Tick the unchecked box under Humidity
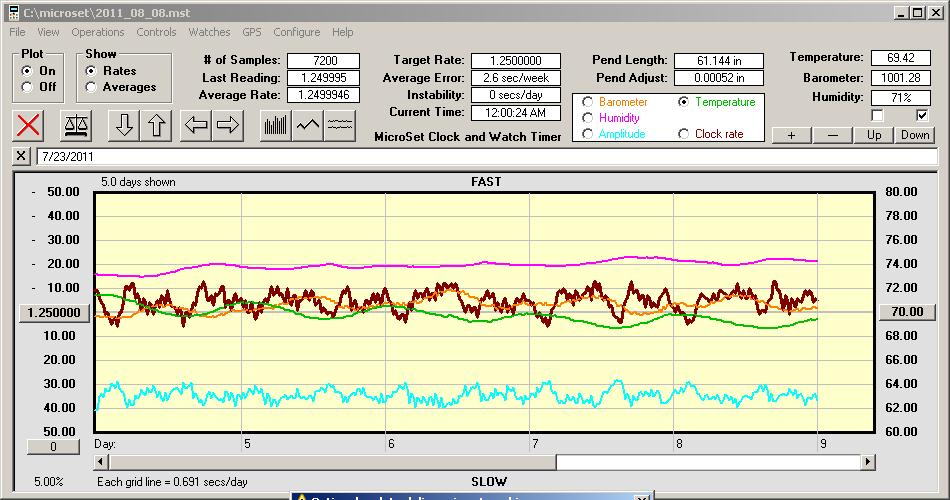The height and width of the screenshot is (500, 950). (x=877, y=115)
